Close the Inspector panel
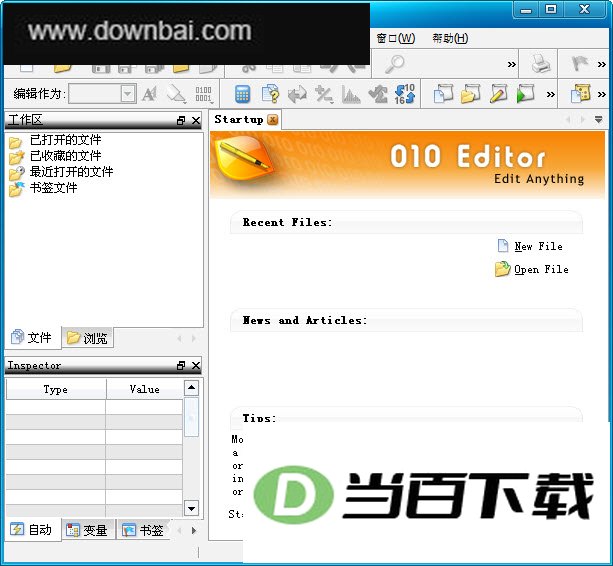 coord(196,365)
